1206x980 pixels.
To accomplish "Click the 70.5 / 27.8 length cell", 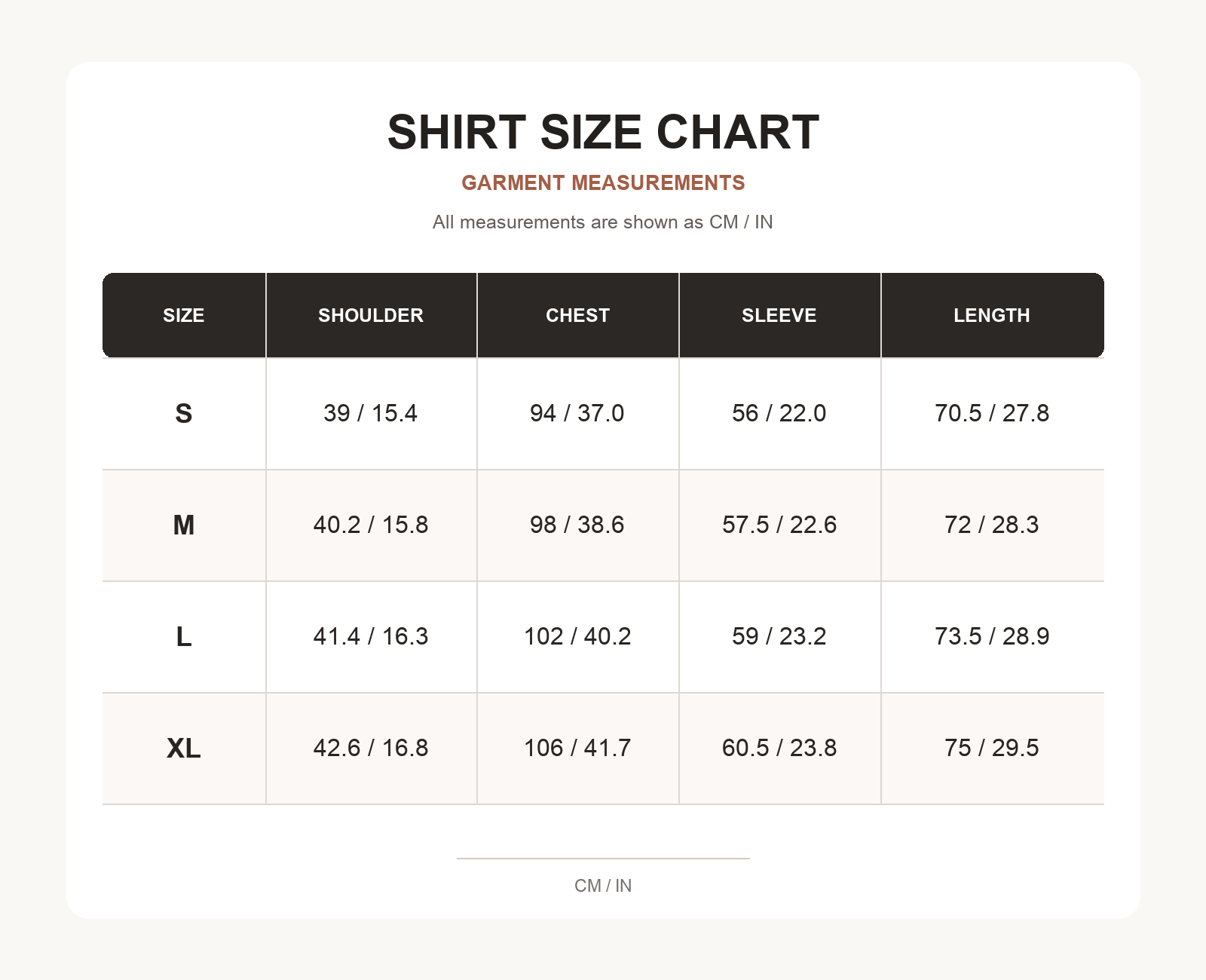I will (x=992, y=413).
